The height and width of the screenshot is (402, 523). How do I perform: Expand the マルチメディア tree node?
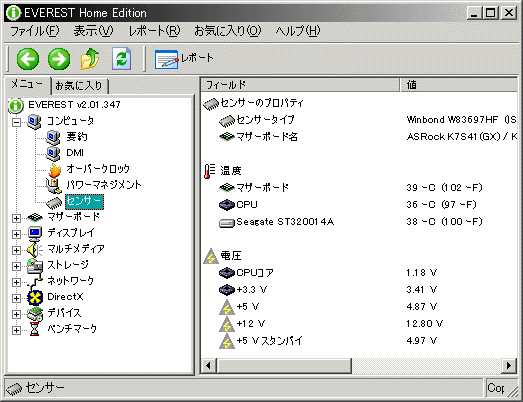click(16, 250)
